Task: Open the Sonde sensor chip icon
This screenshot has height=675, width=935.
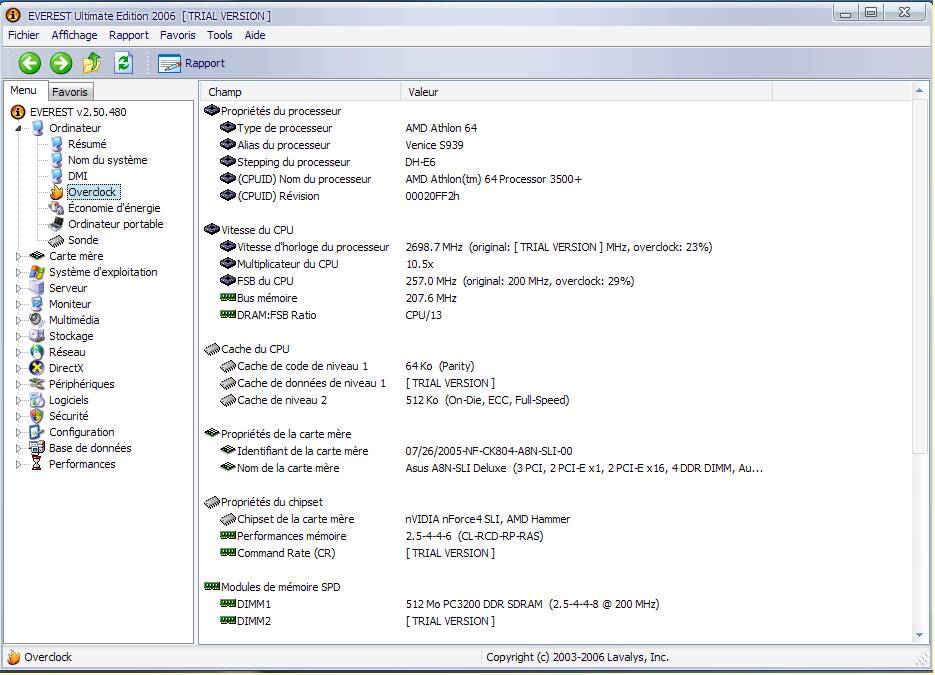Action: pos(57,240)
